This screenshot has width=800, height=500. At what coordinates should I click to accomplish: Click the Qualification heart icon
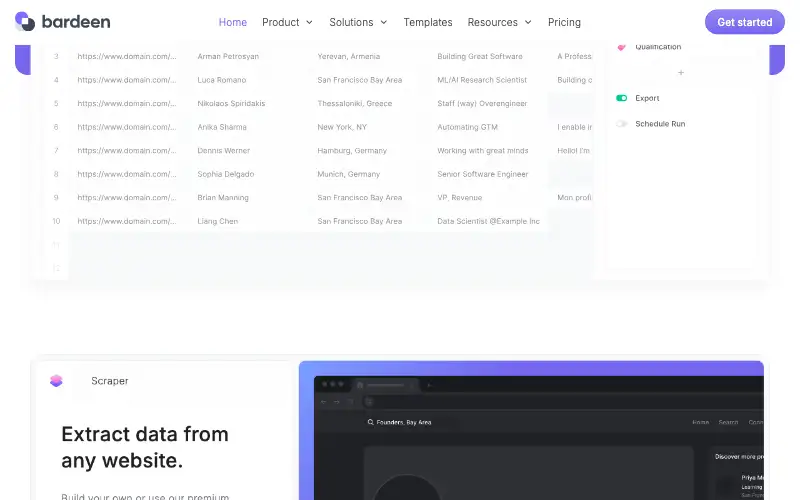point(621,47)
